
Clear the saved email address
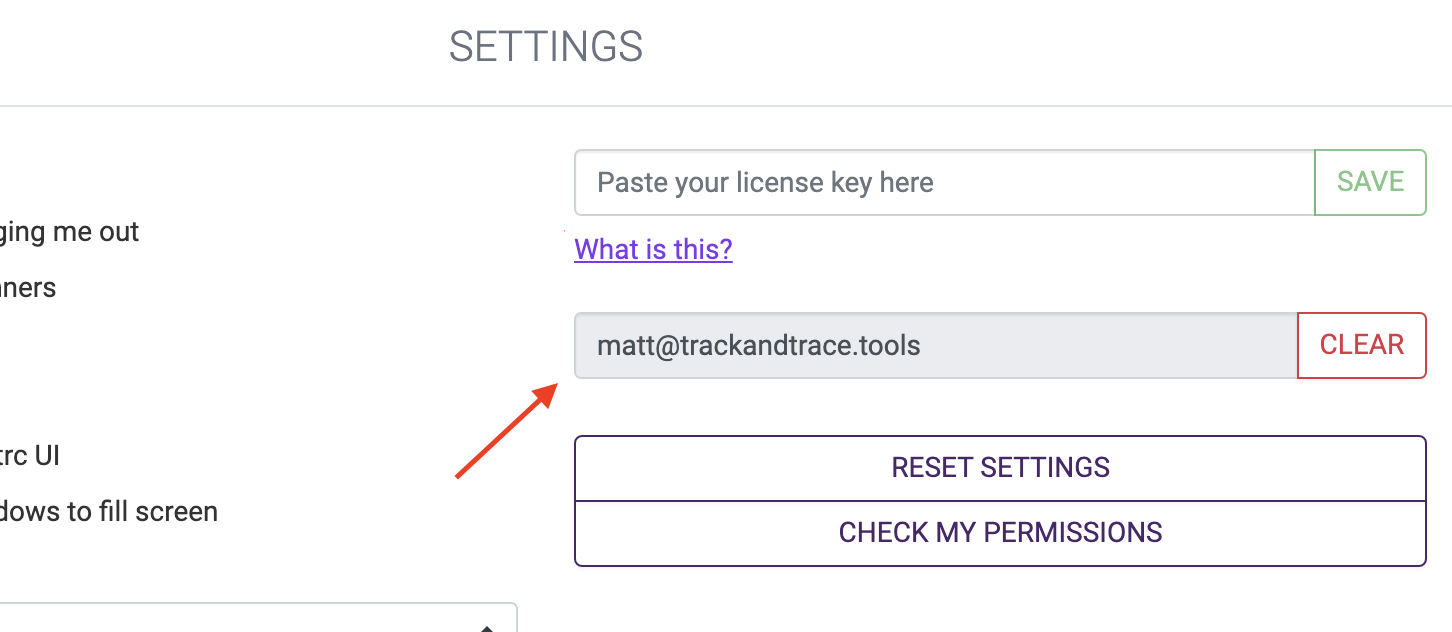click(1361, 345)
